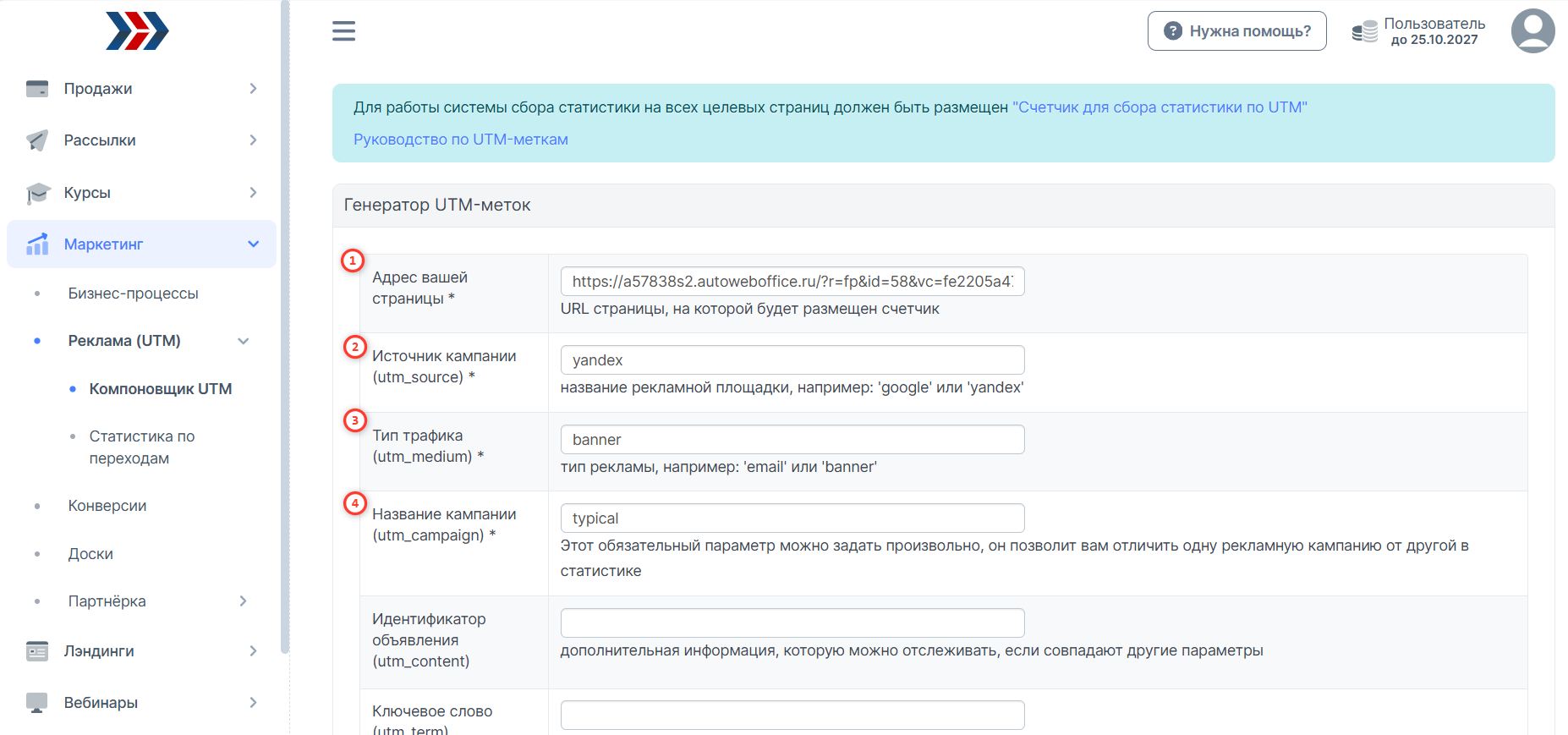
Task: Click the Лэндинги page icon
Action: click(x=37, y=651)
